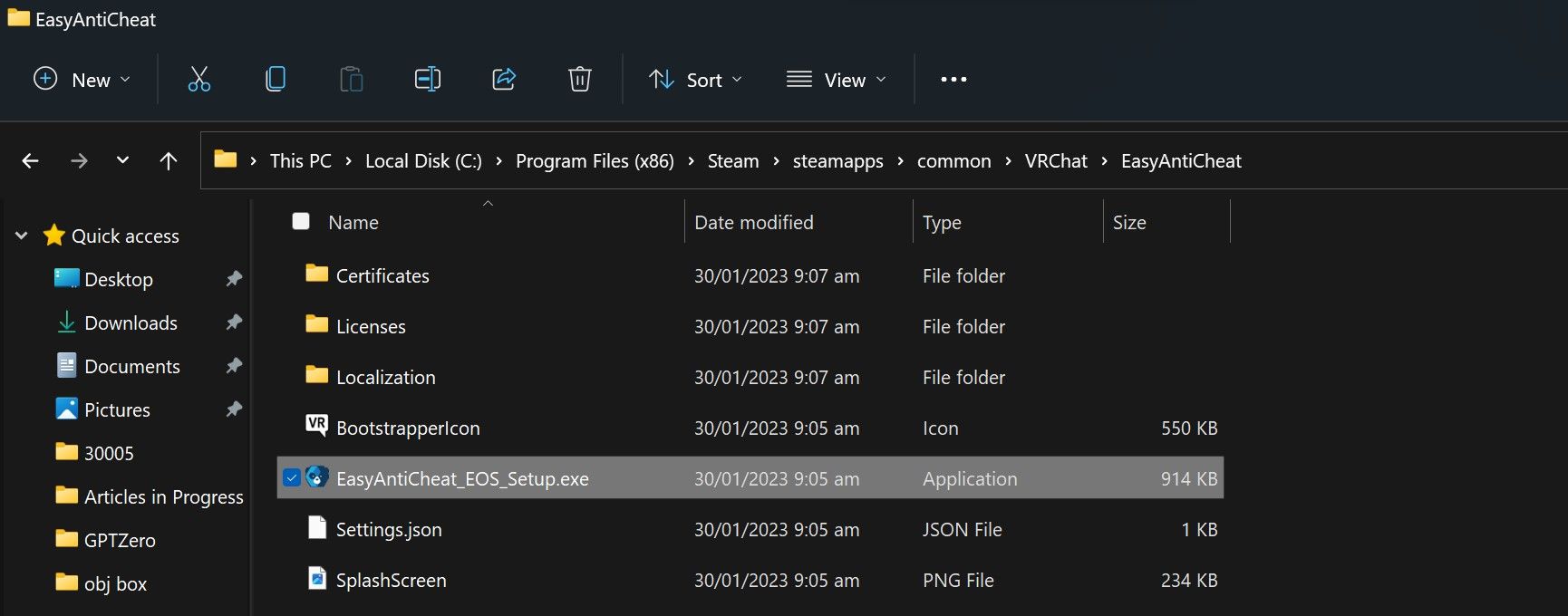Click the Cut scissors icon
1568x616 pixels.
[x=198, y=80]
